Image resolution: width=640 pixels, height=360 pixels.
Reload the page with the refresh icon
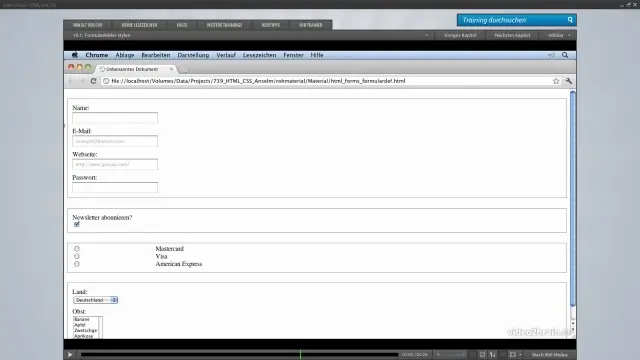(93, 81)
